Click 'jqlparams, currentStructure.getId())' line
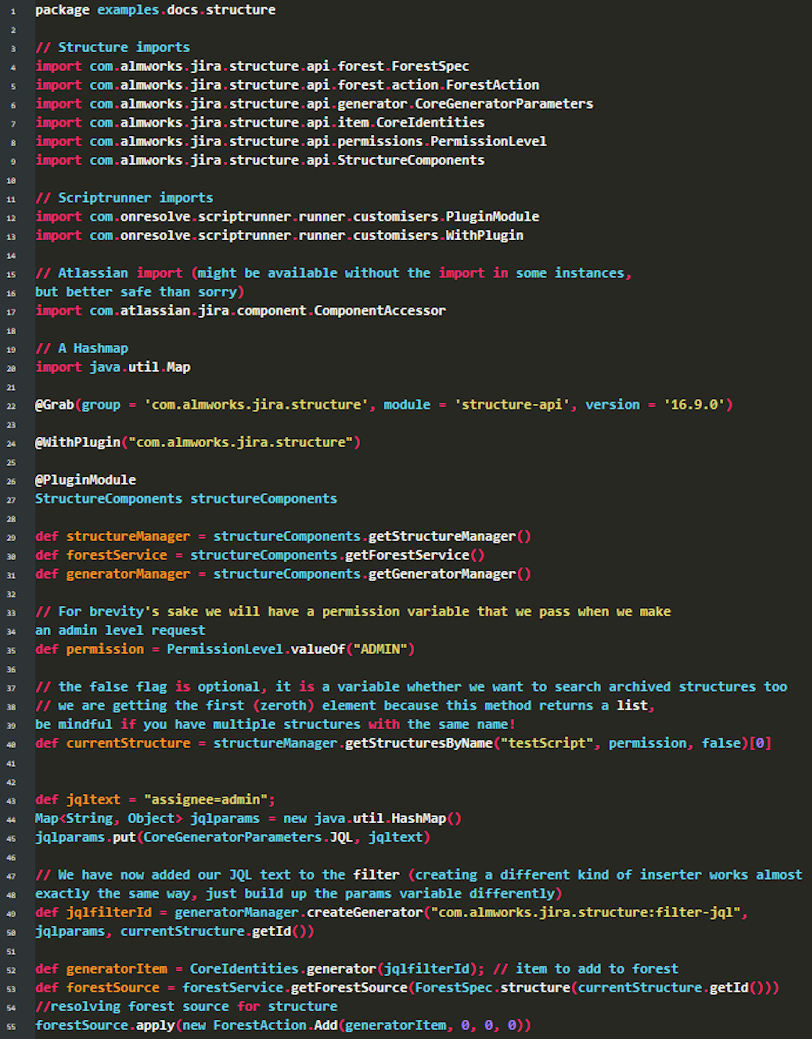 (x=174, y=931)
